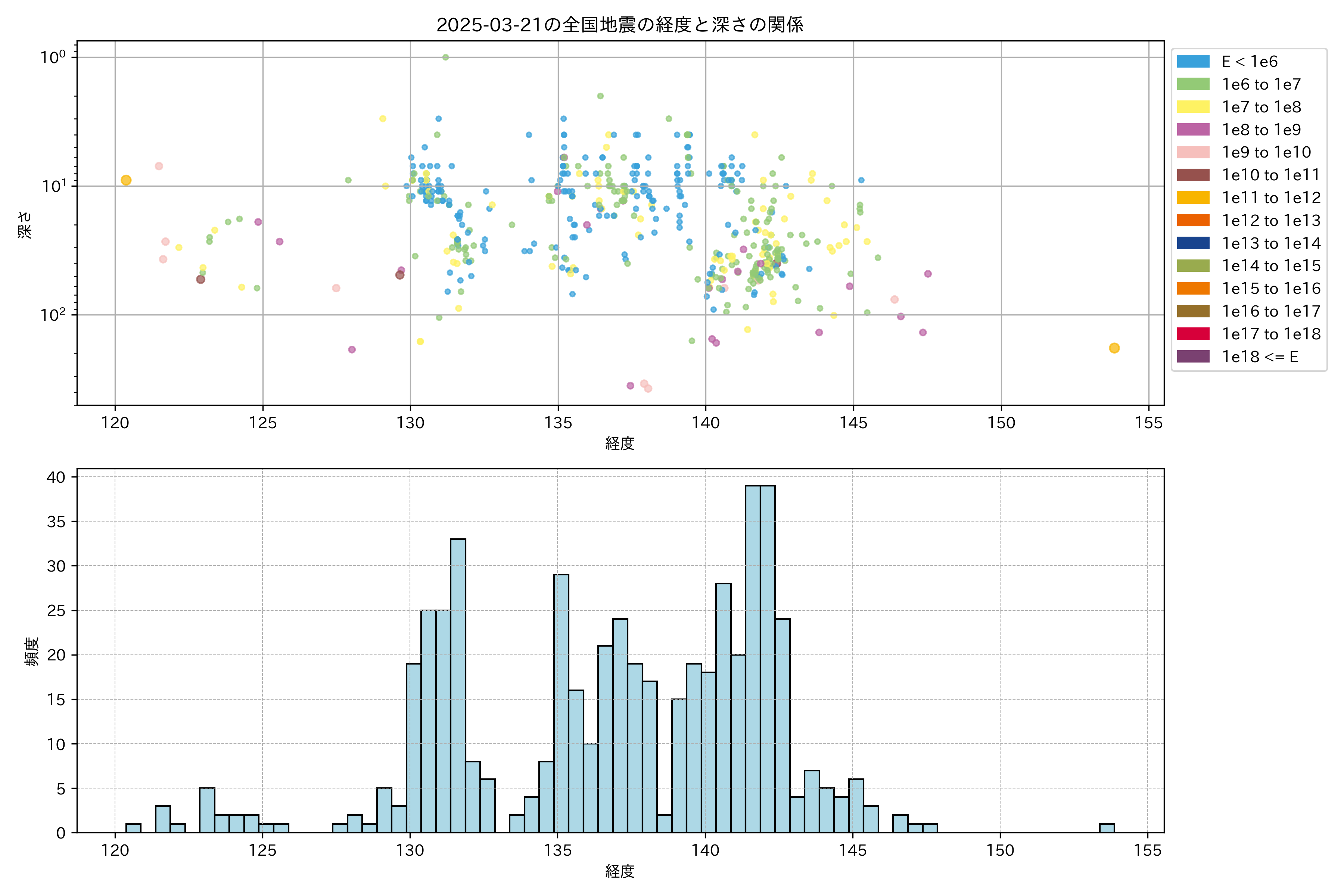Click the pink '1e9 to 1e10' legend swatch

click(x=1192, y=152)
